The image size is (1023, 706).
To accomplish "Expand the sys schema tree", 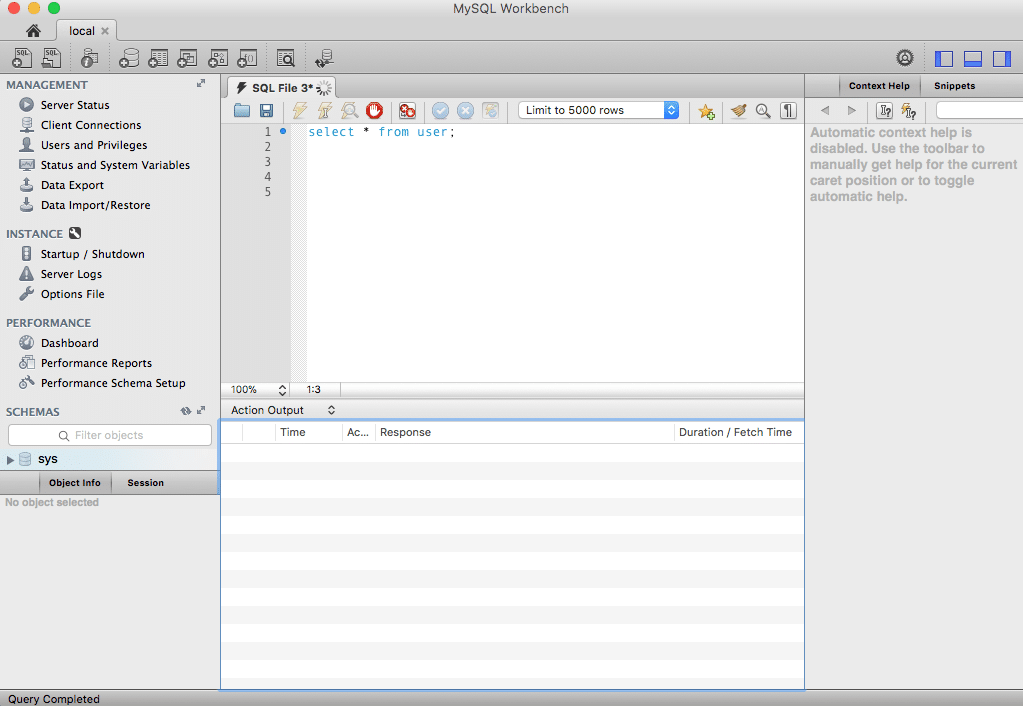I will pyautogui.click(x=10, y=459).
